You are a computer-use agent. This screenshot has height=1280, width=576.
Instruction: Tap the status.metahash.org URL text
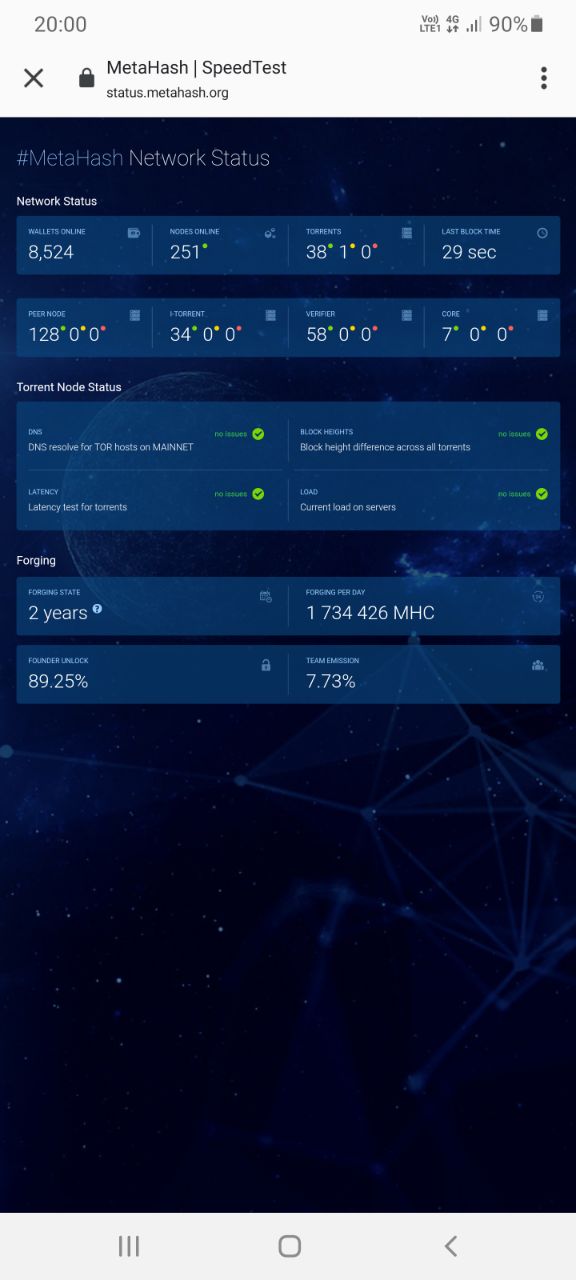(x=168, y=93)
